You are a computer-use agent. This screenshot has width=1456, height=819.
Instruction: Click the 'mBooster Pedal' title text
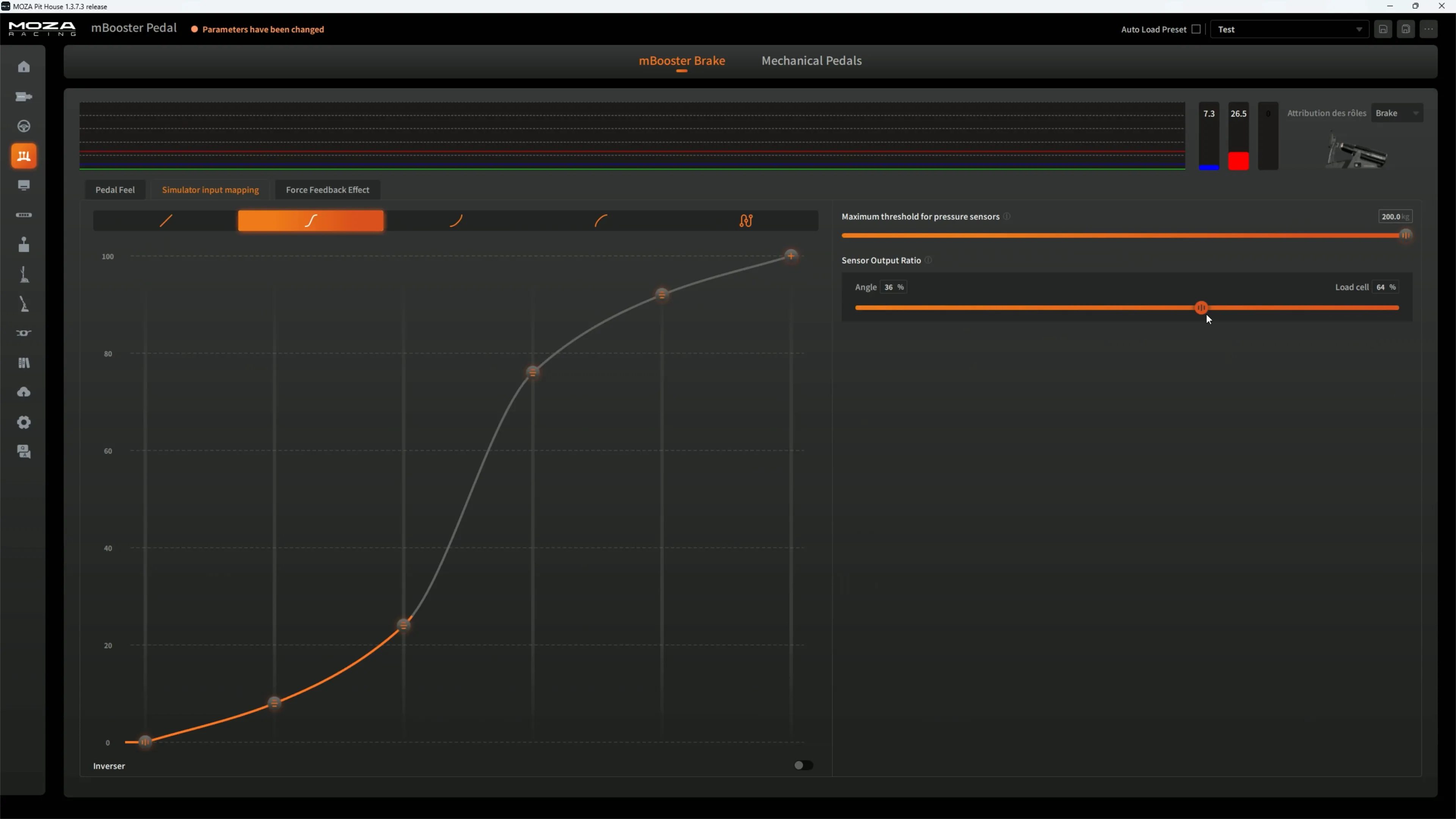134,28
